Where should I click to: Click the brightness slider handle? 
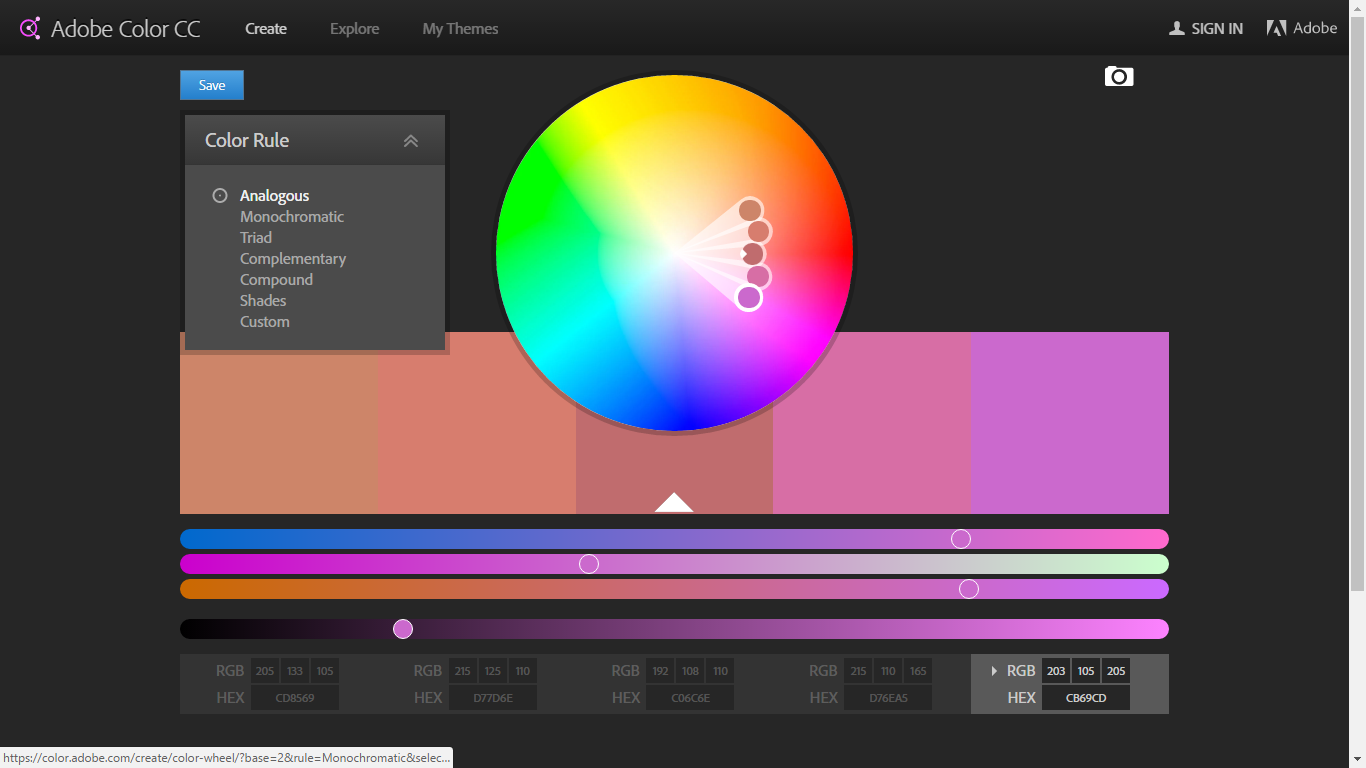[x=403, y=629]
